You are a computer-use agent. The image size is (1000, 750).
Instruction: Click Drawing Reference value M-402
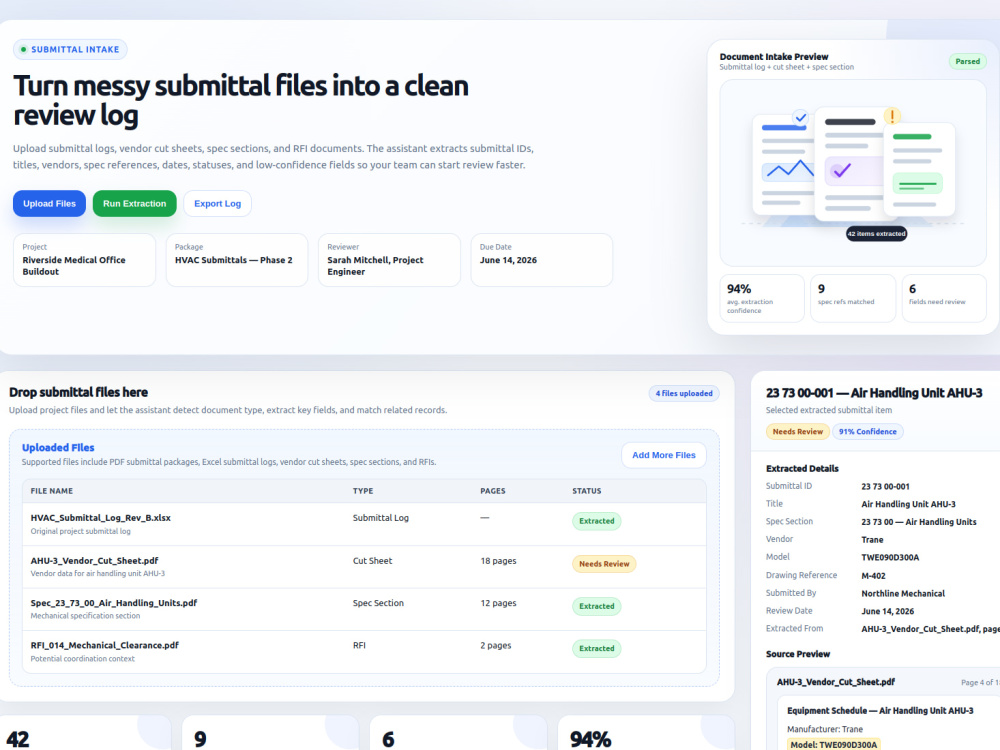click(x=873, y=576)
